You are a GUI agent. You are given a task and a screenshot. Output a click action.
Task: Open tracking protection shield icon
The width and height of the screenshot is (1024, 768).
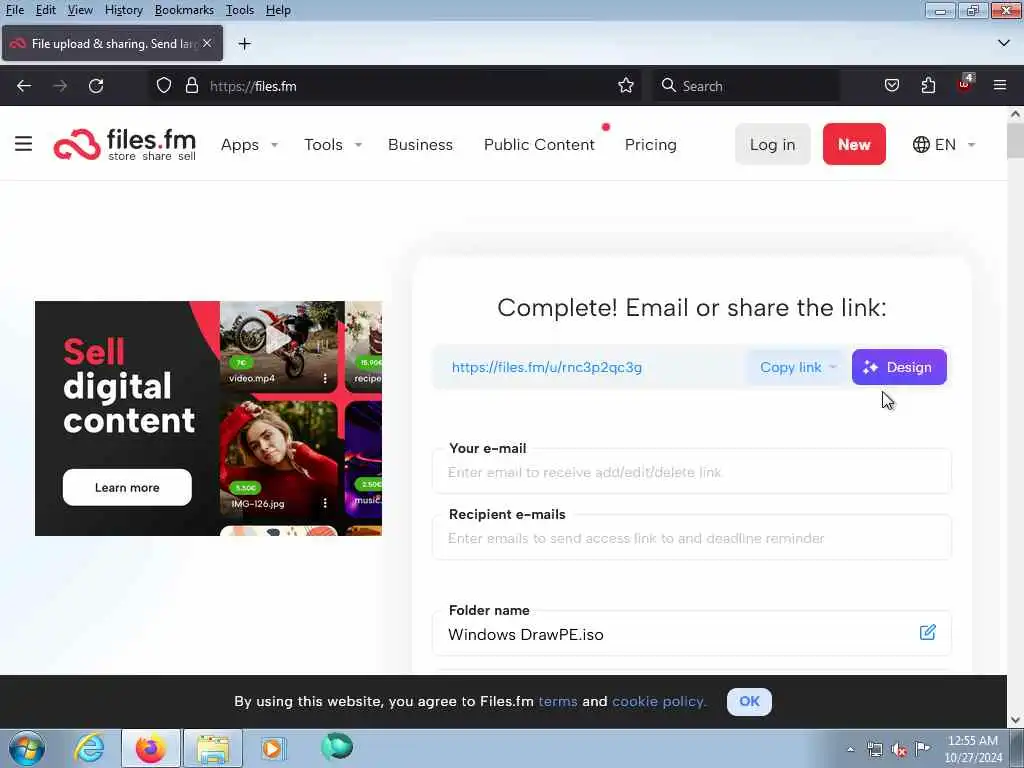coord(164,86)
